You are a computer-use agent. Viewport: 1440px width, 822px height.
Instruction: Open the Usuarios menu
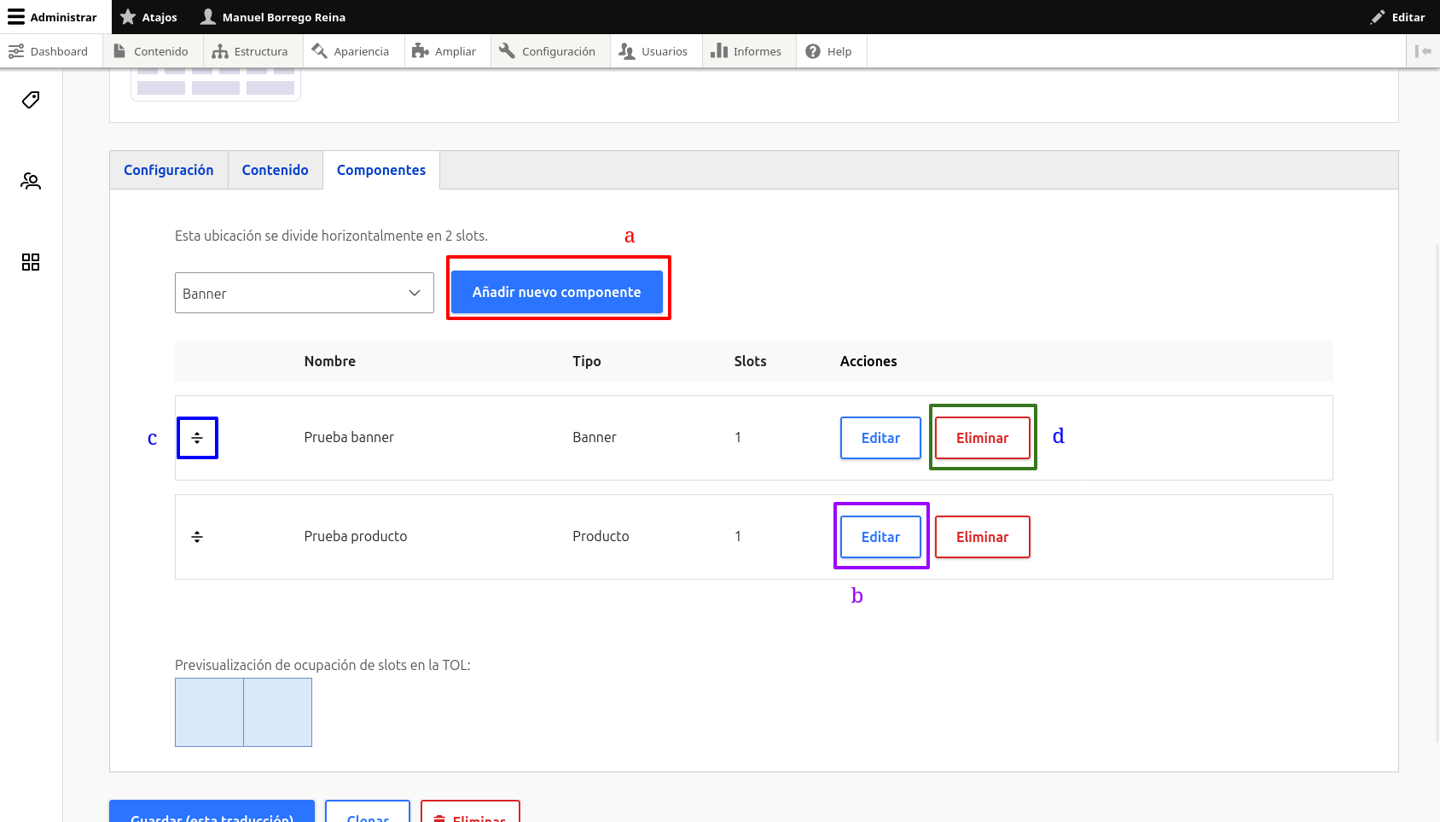coord(654,51)
